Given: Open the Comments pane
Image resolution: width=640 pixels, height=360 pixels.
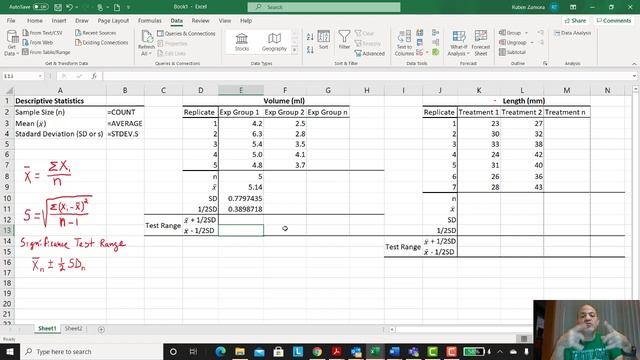Looking at the screenshot, I should [614, 20].
